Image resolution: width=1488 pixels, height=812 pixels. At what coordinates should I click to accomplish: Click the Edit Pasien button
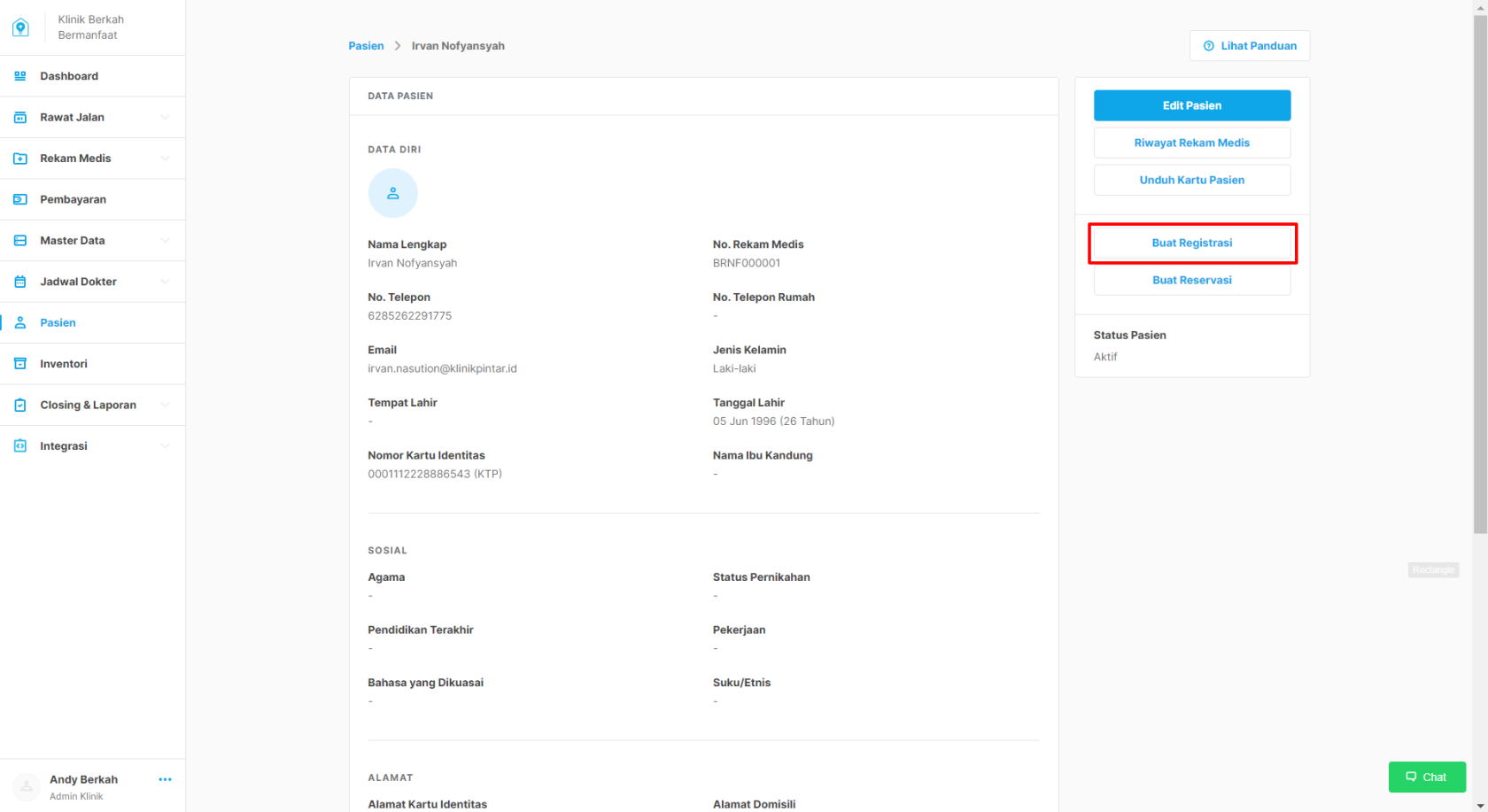[1192, 105]
